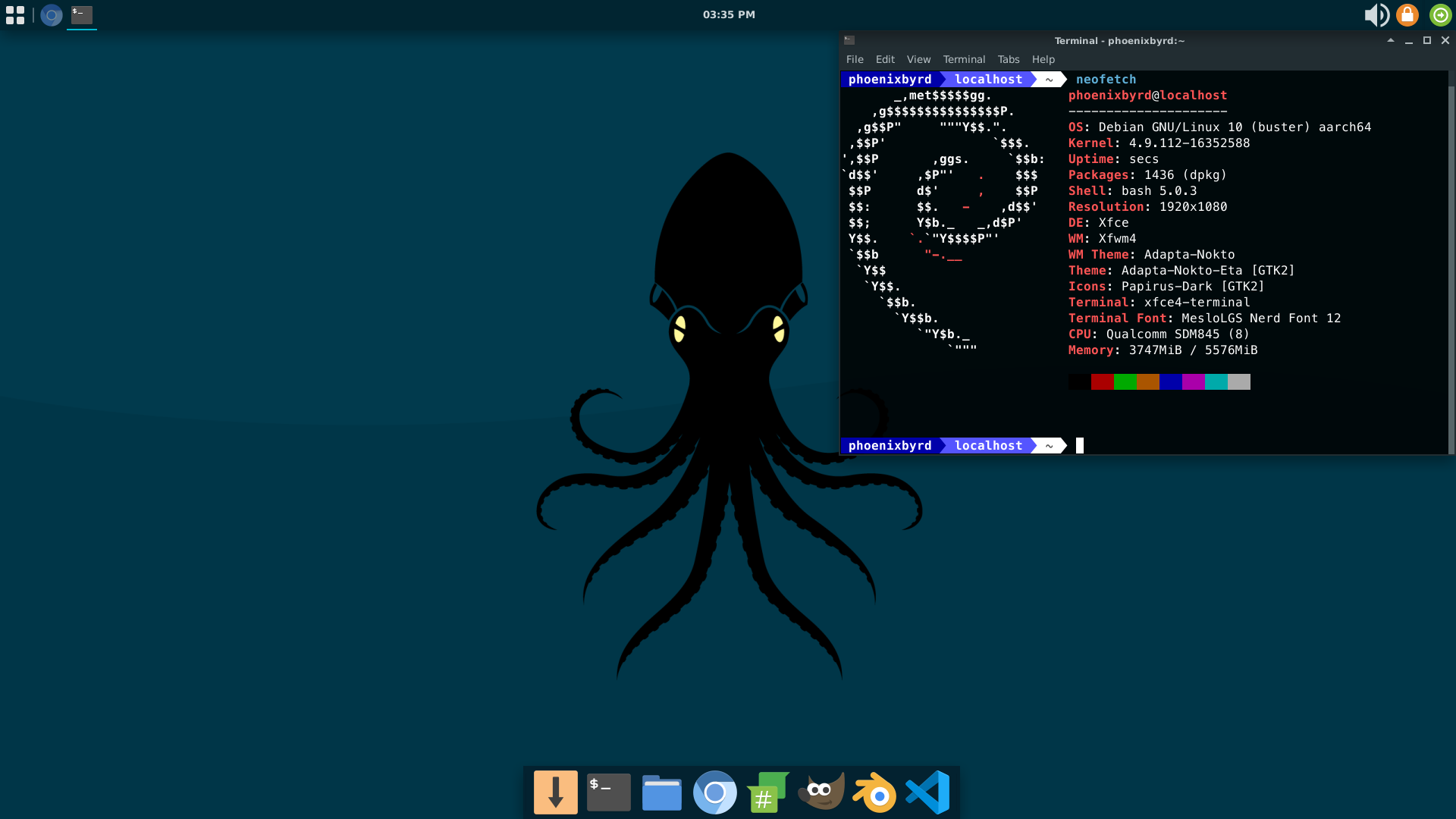1456x819 pixels.
Task: Open the terminal File menu
Action: [855, 59]
